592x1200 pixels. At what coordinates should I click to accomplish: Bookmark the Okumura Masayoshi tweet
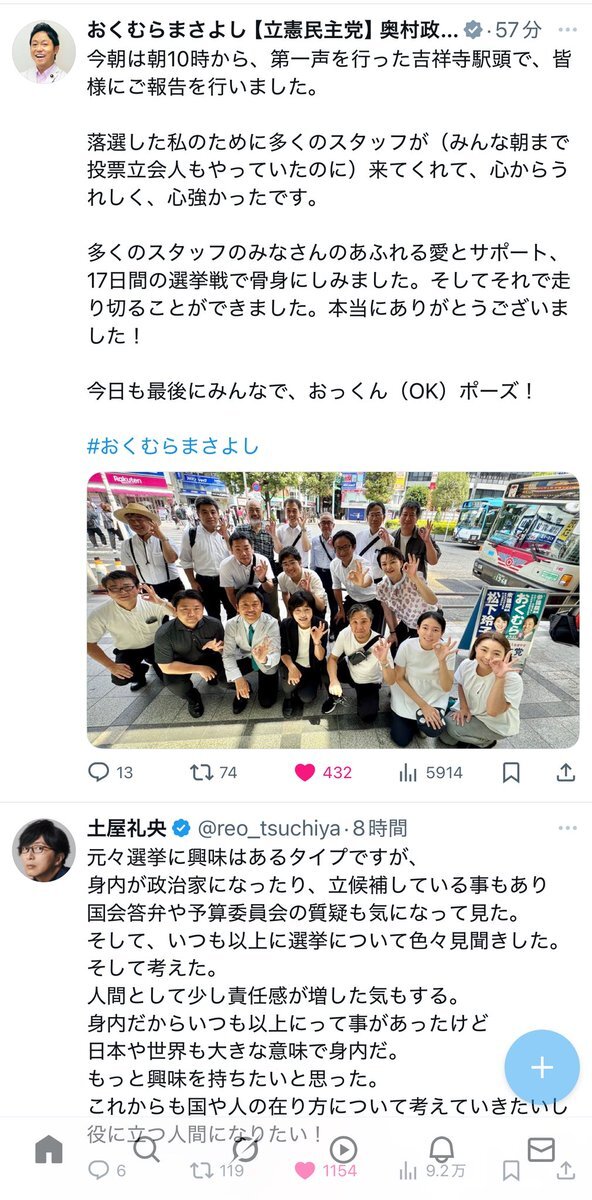(x=511, y=773)
